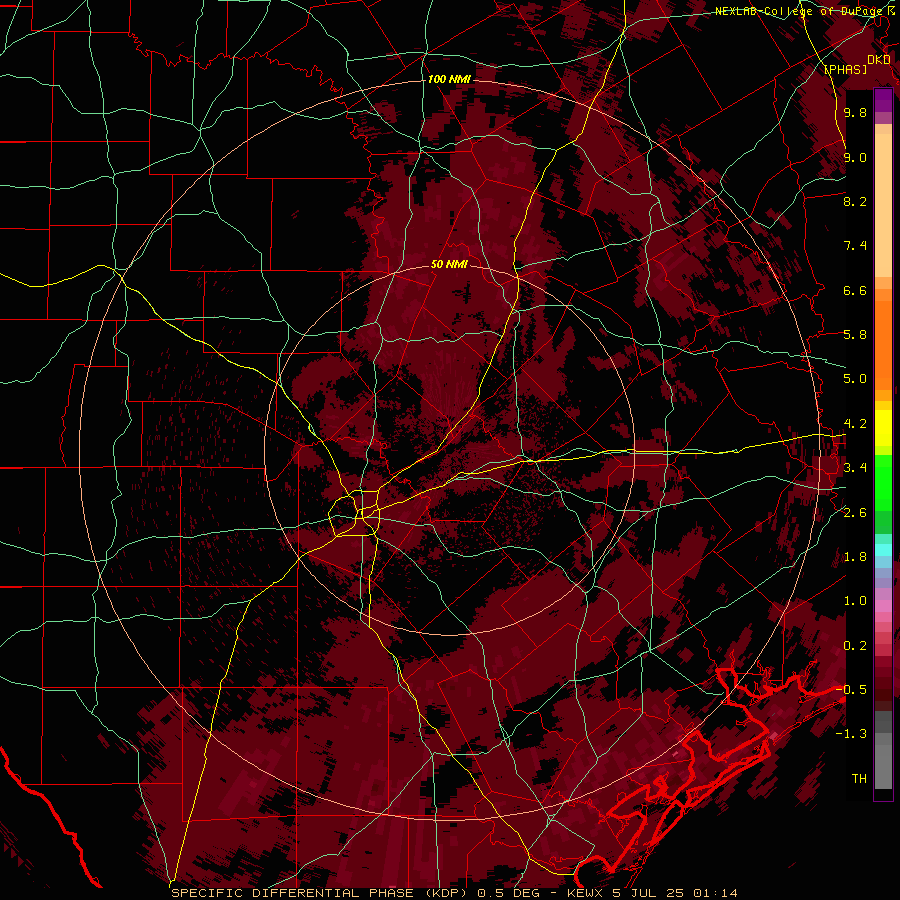Click the 5.8 scale label
Viewport: 900px width, 900px height.
855,335
